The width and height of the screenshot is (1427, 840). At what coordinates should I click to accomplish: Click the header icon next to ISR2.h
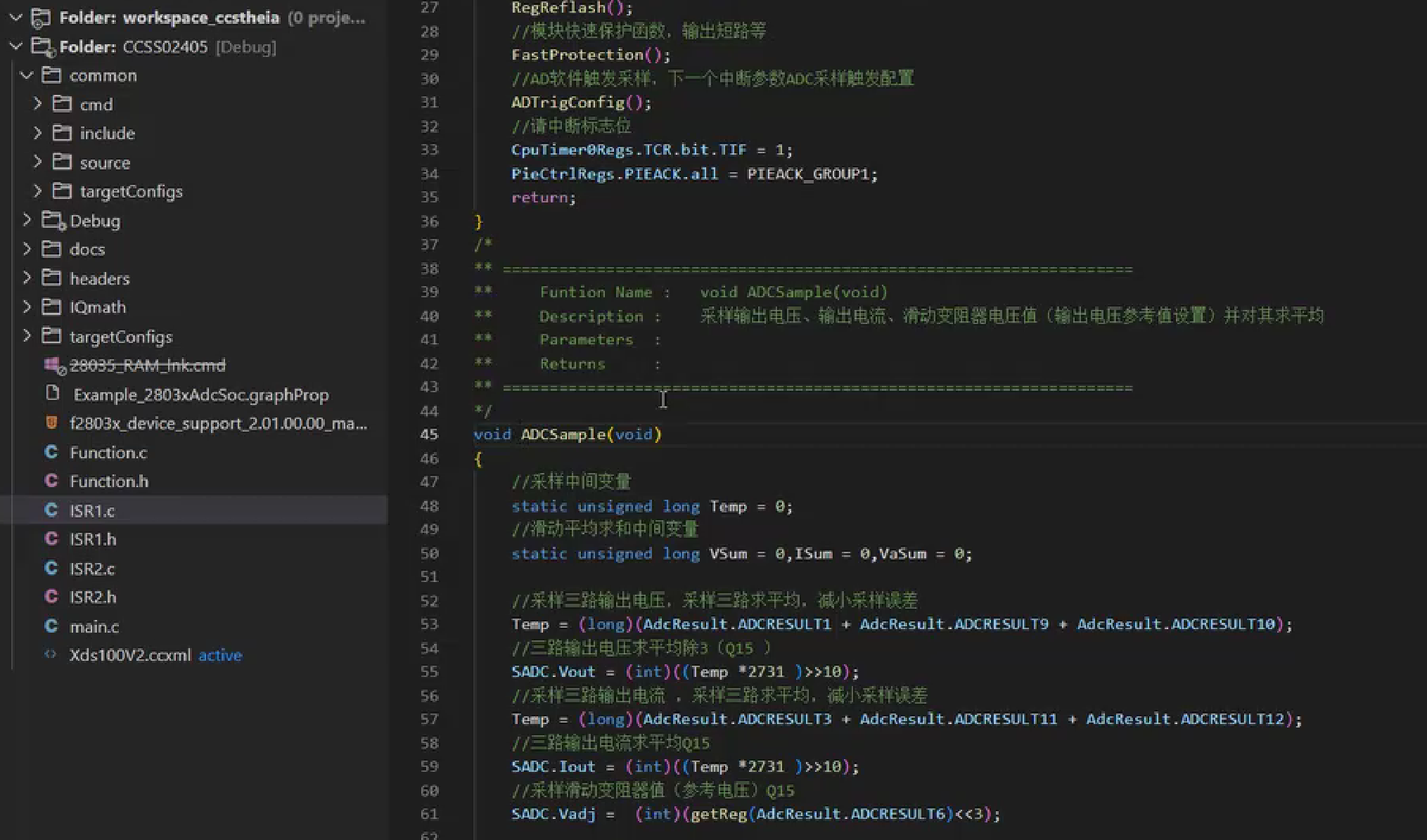(x=51, y=597)
